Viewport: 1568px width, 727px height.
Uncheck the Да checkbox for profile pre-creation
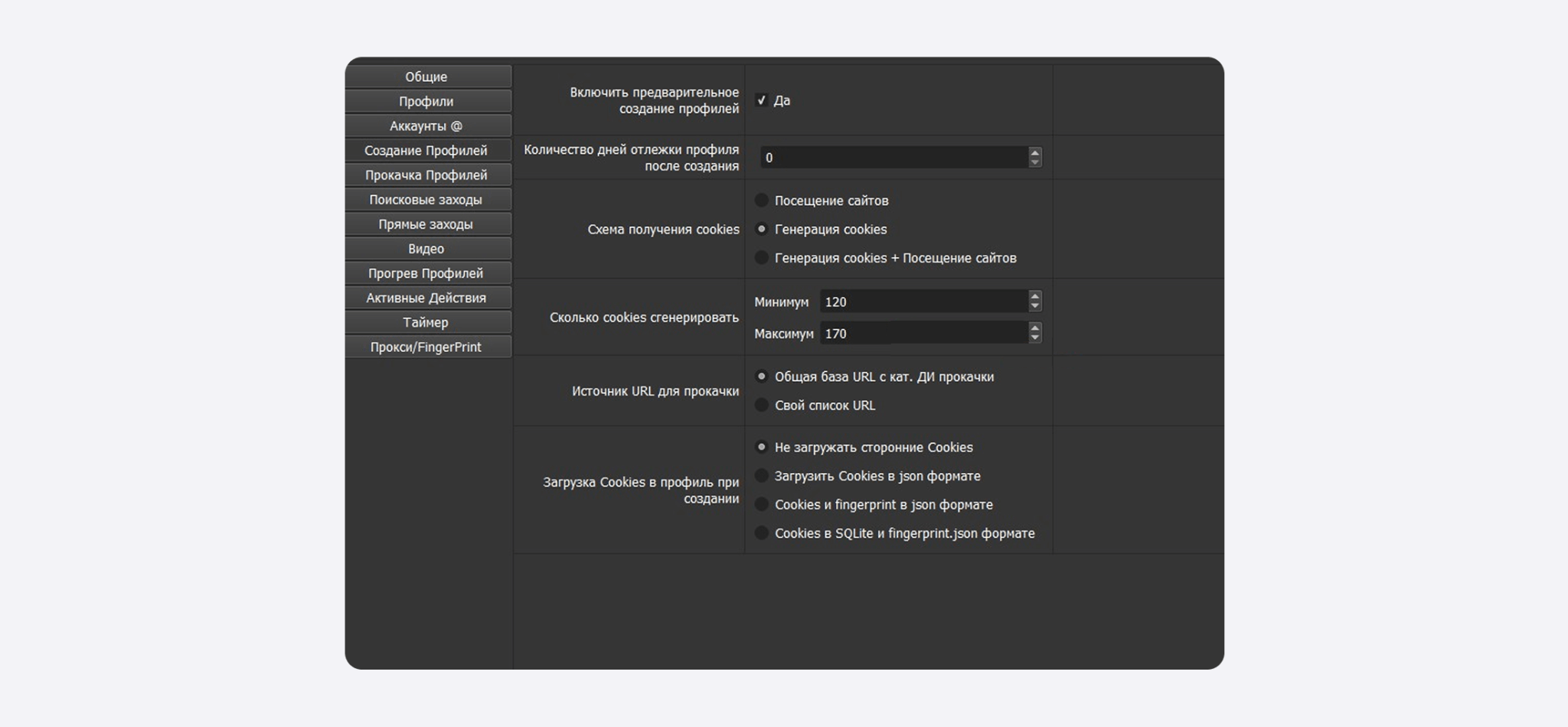pyautogui.click(x=761, y=100)
